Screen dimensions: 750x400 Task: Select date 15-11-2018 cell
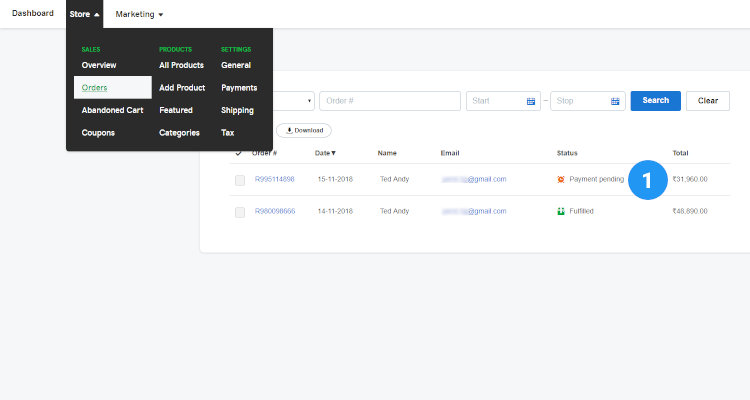335,179
